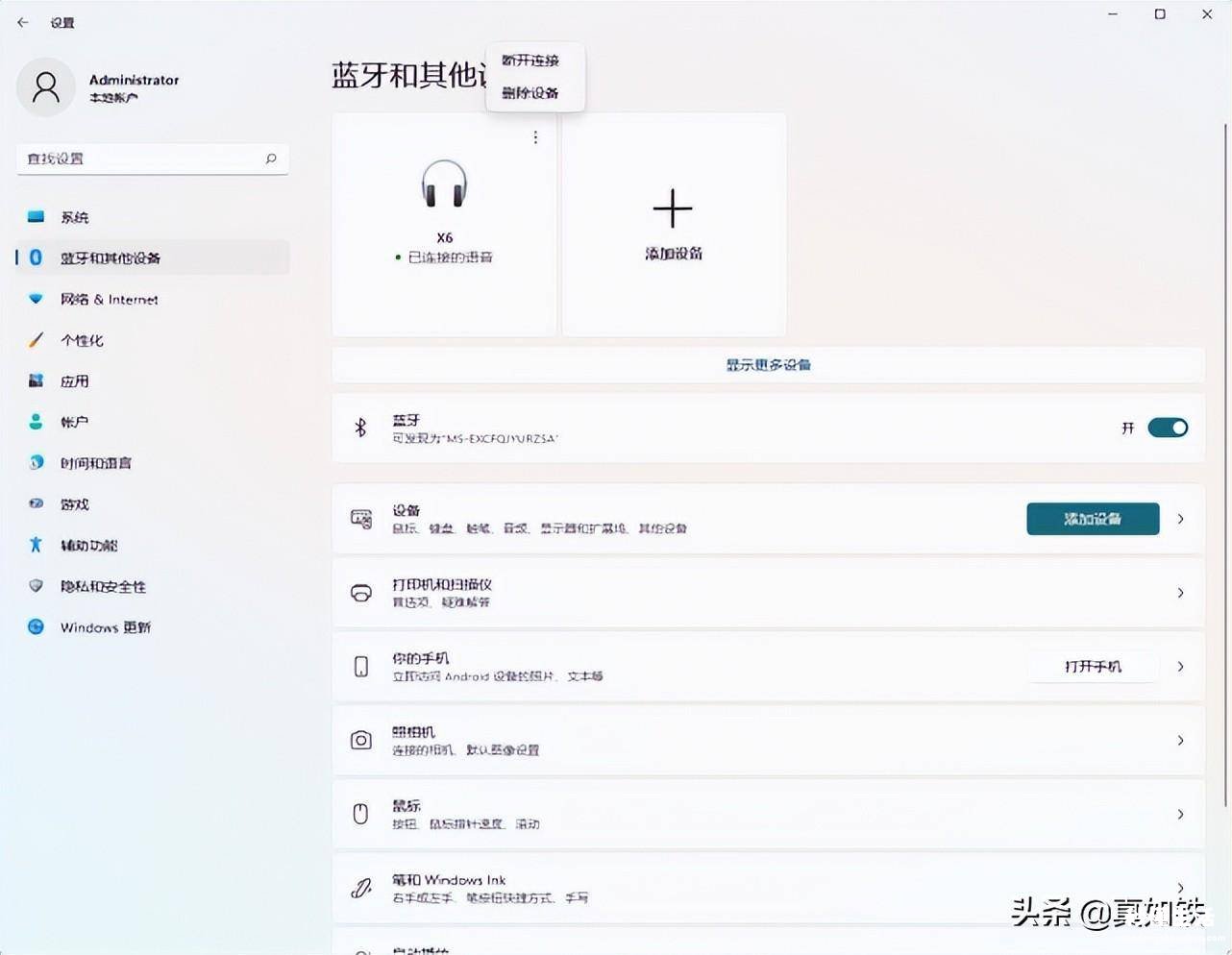Click 你的手机 row title
Image resolution: width=1232 pixels, height=955 pixels.
tap(420, 658)
